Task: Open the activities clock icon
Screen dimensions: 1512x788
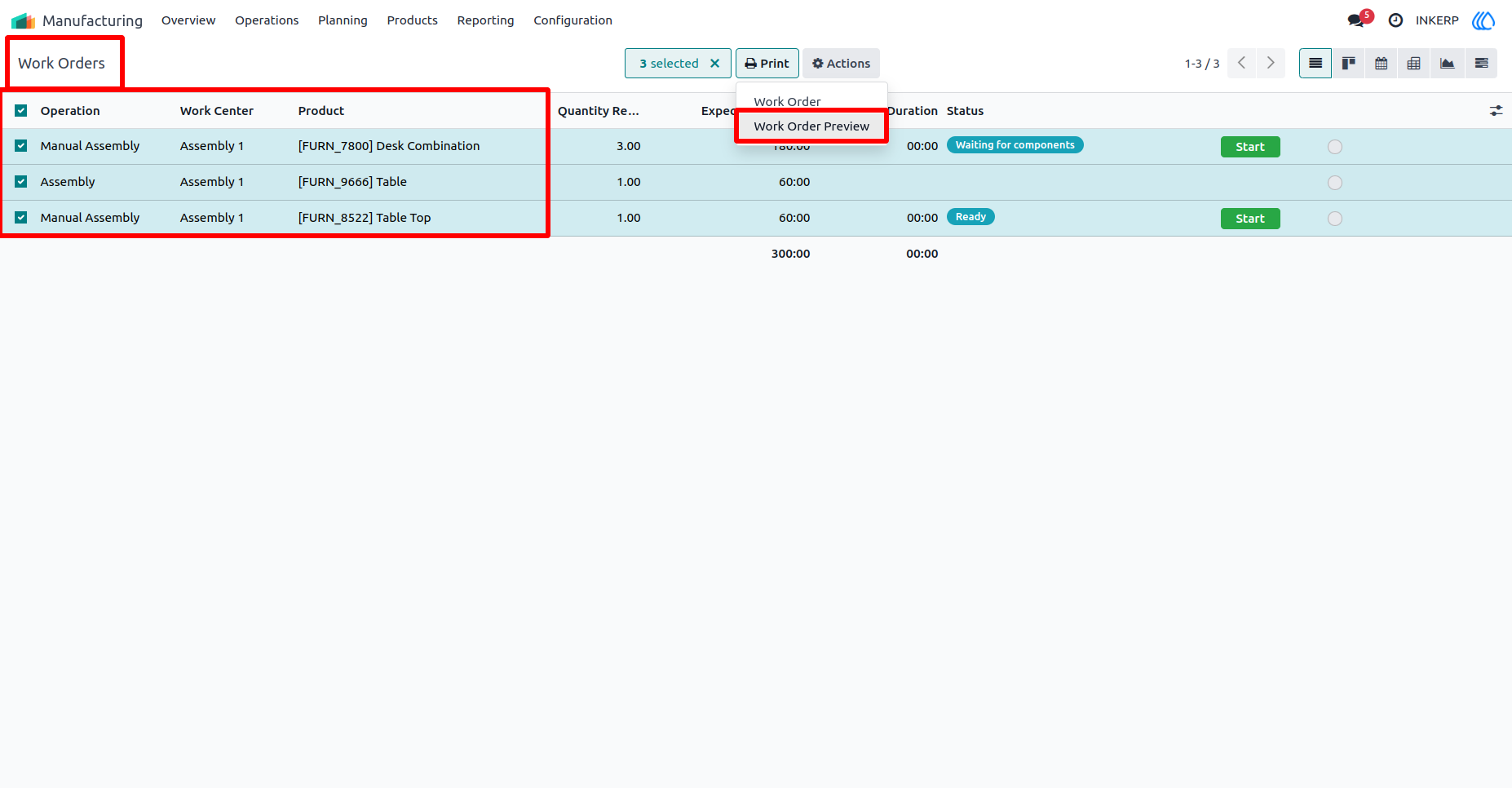Action: (1395, 20)
